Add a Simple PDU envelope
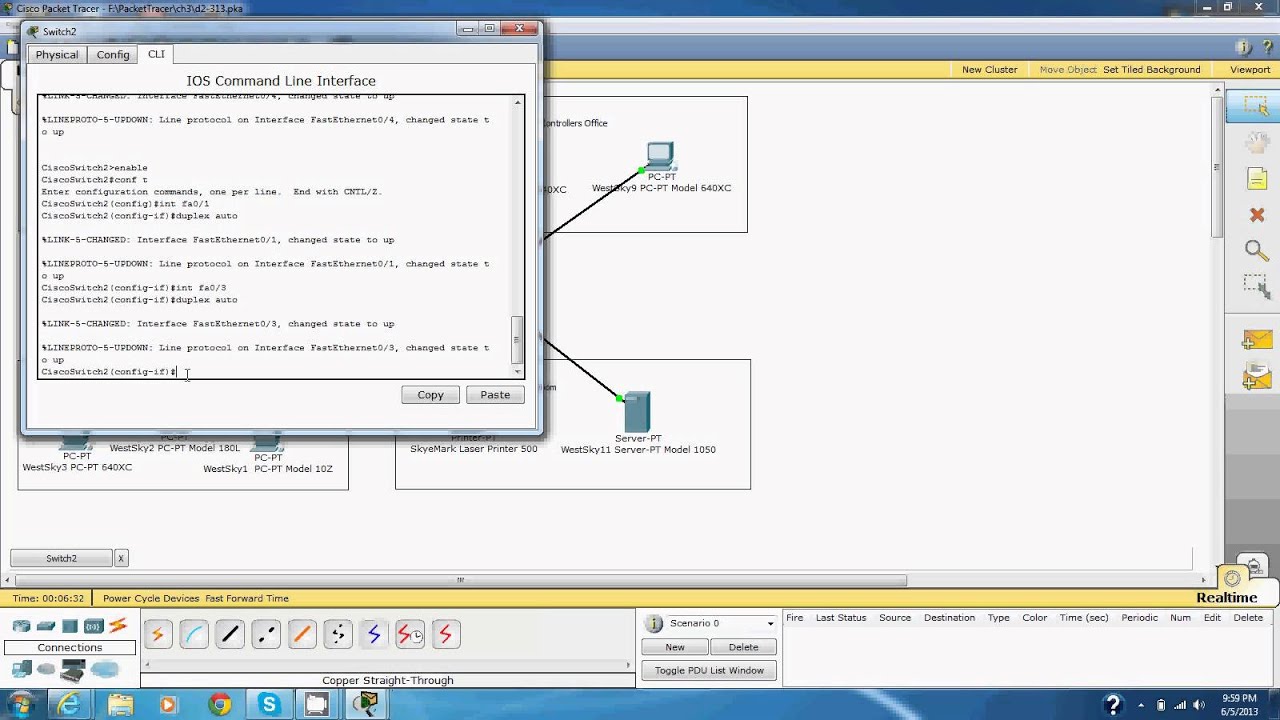The height and width of the screenshot is (720, 1280). [x=1256, y=342]
